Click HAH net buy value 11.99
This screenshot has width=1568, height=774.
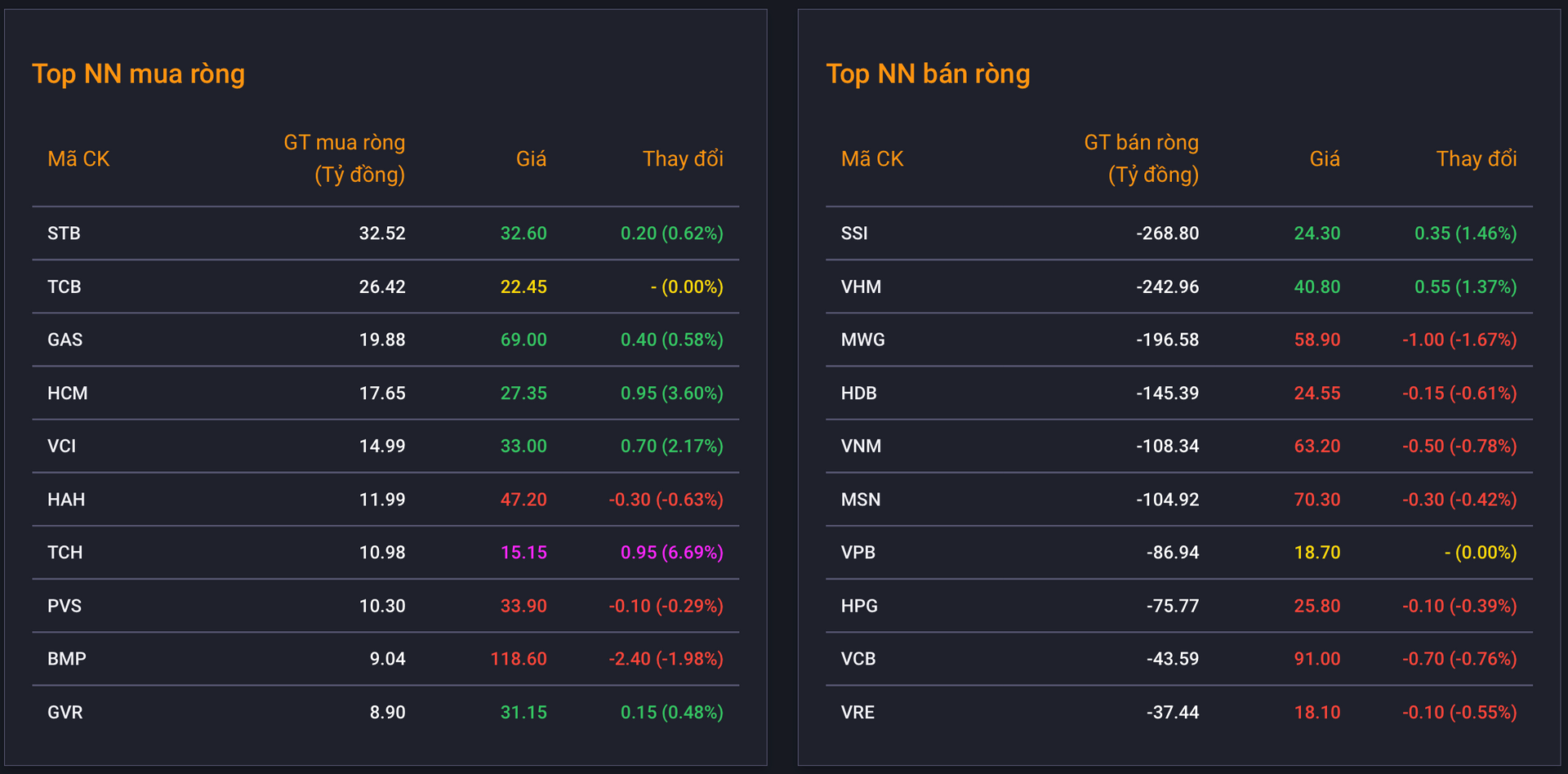coord(382,499)
